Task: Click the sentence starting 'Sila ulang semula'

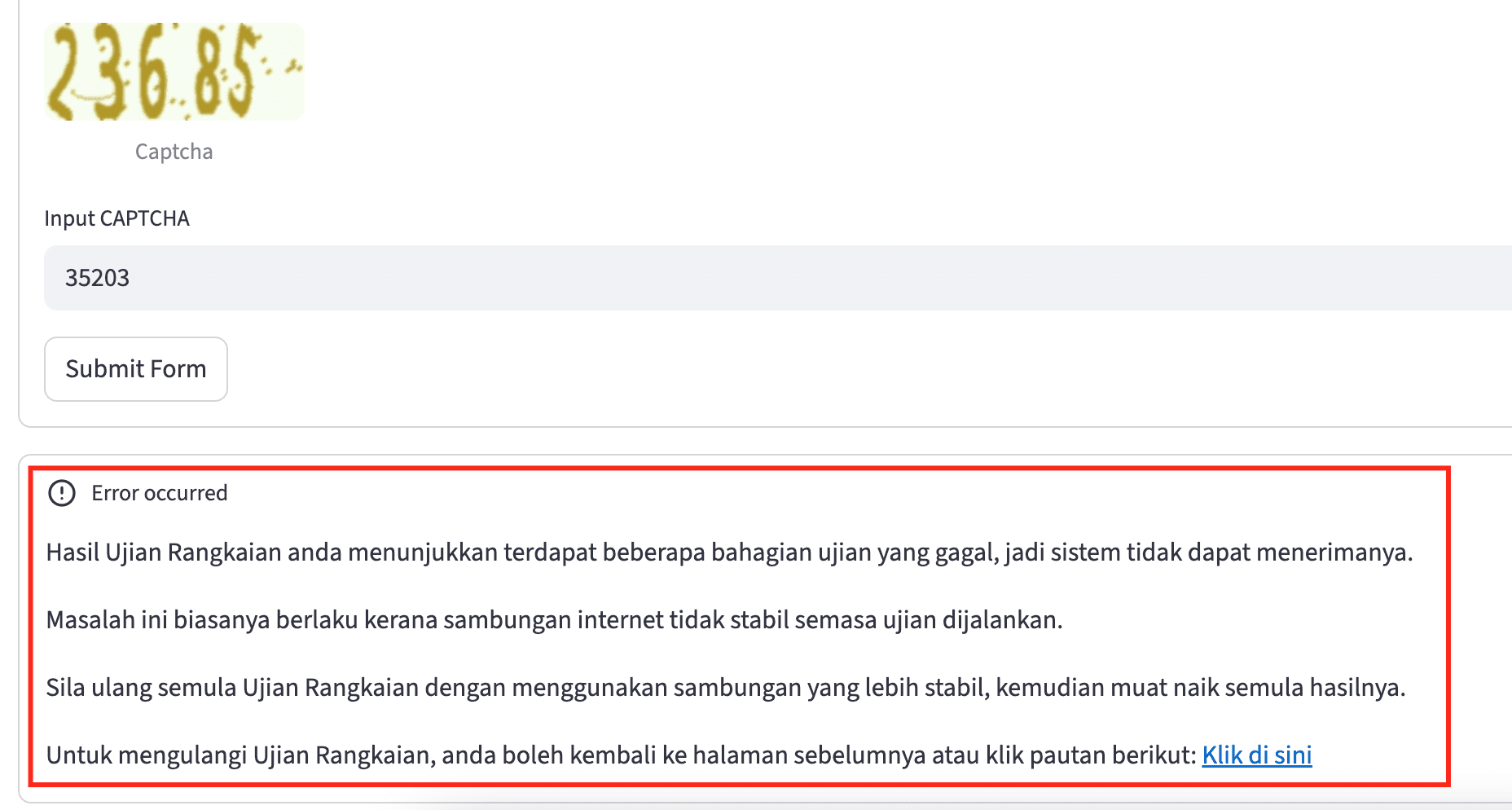Action: point(726,688)
